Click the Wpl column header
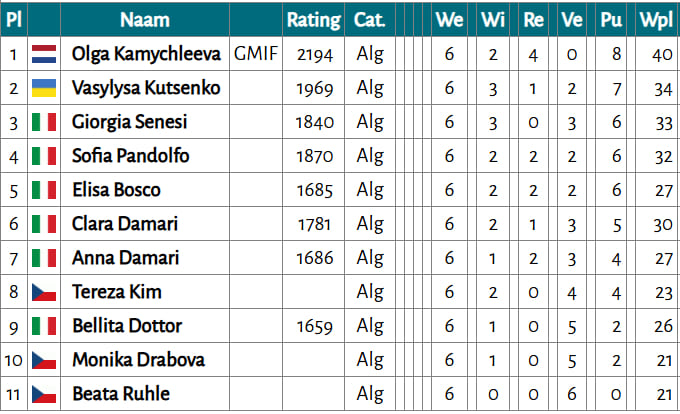Image resolution: width=680 pixels, height=414 pixels. coord(655,19)
